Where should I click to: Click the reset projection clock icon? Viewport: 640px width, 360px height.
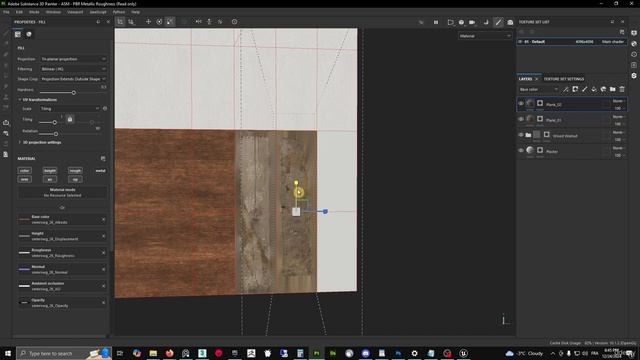tap(234, 22)
